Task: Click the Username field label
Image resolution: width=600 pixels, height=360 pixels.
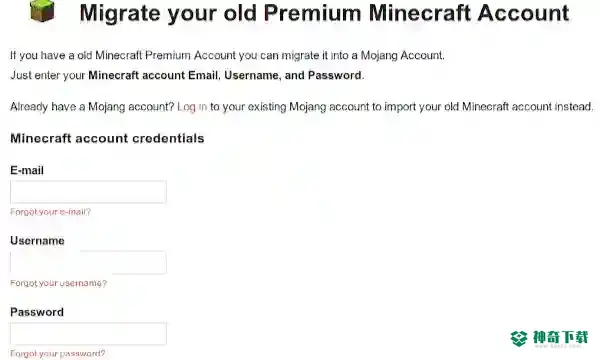Action: tap(37, 241)
